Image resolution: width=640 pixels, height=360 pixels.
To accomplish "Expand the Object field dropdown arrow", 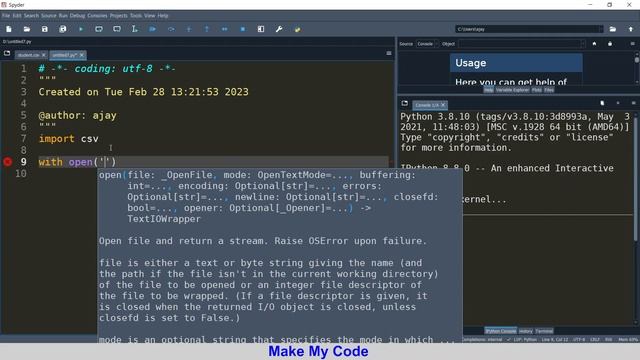I will [582, 44].
